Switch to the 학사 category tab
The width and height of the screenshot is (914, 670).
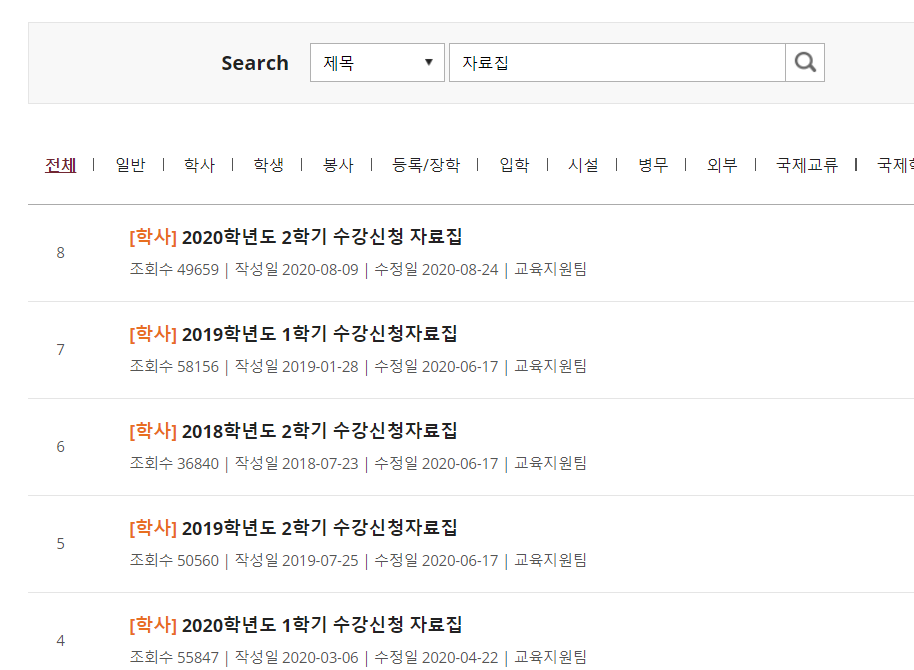coord(199,165)
